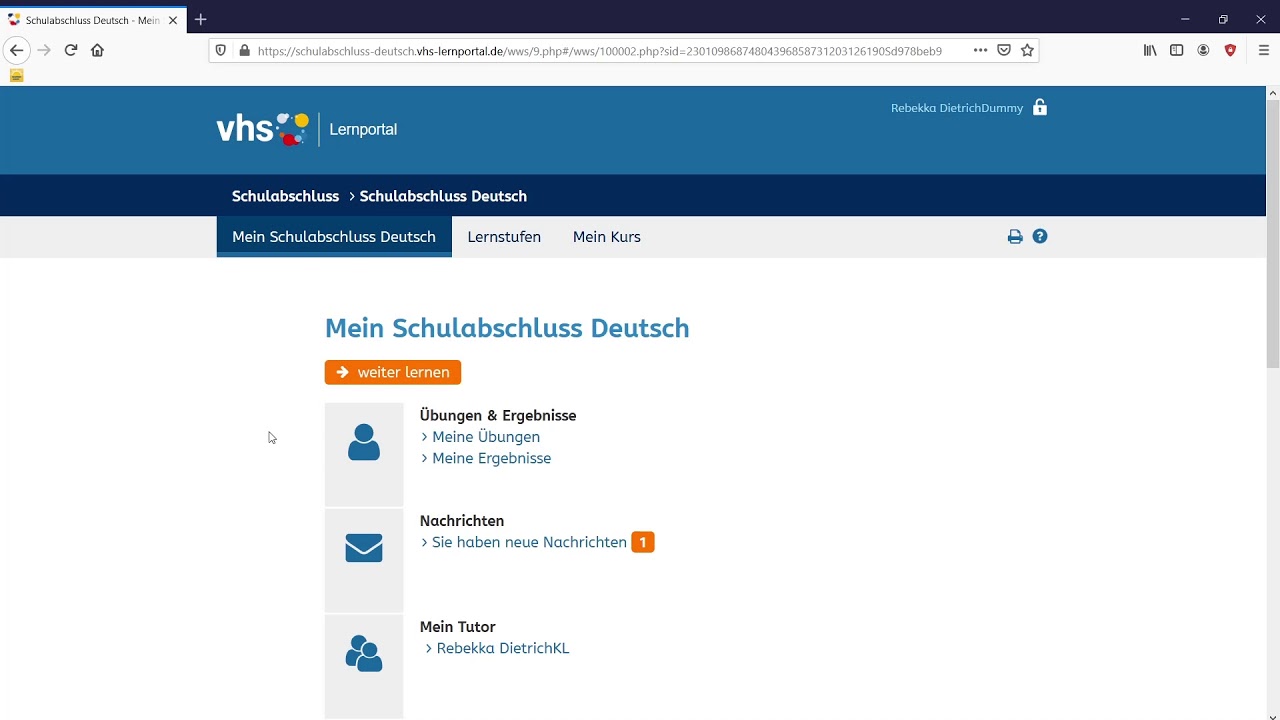The image size is (1280, 720).
Task: Open tutor Rebekka DietrichKL link
Action: (x=503, y=648)
